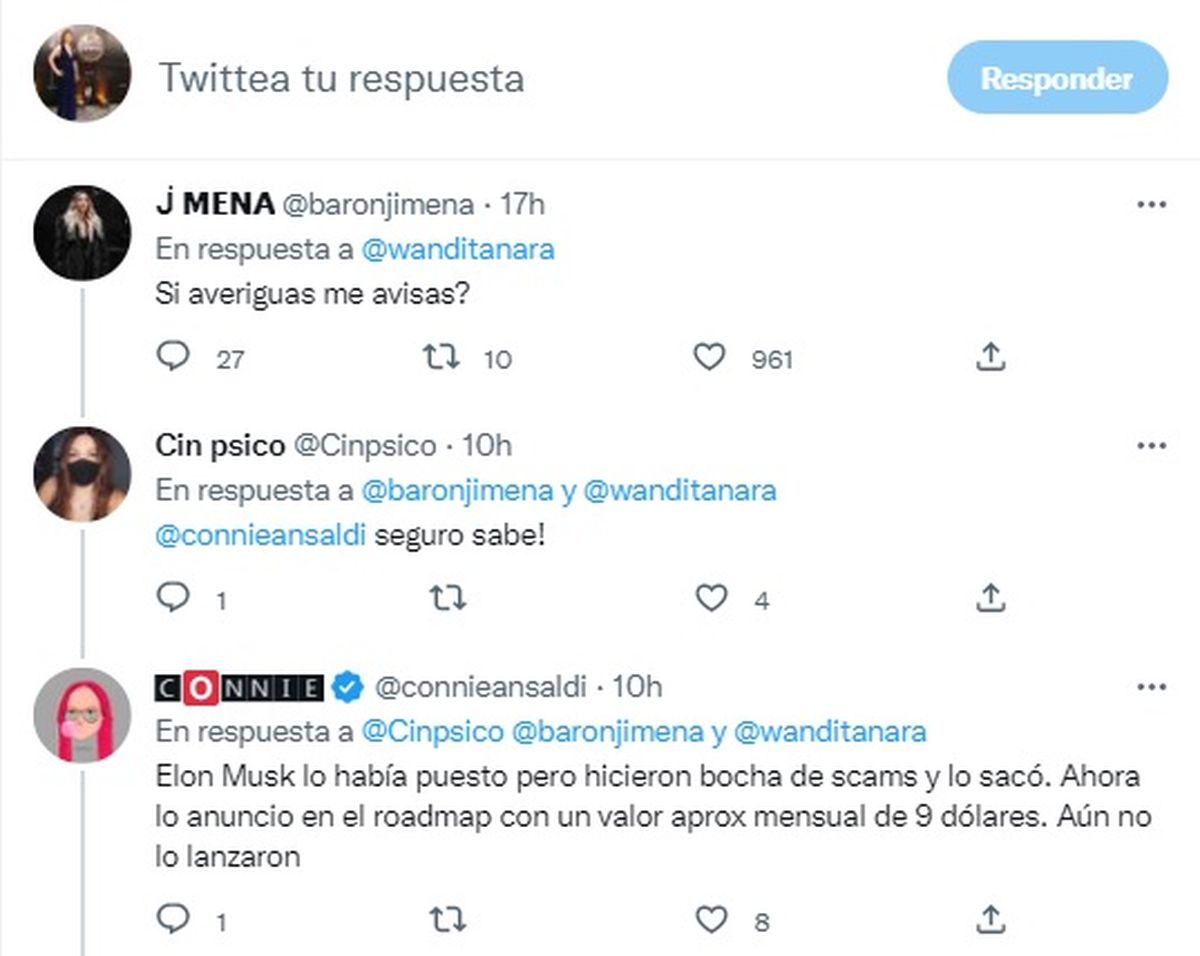Retweet Cin psico's tweet
The height and width of the screenshot is (956, 1200).
[x=447, y=598]
